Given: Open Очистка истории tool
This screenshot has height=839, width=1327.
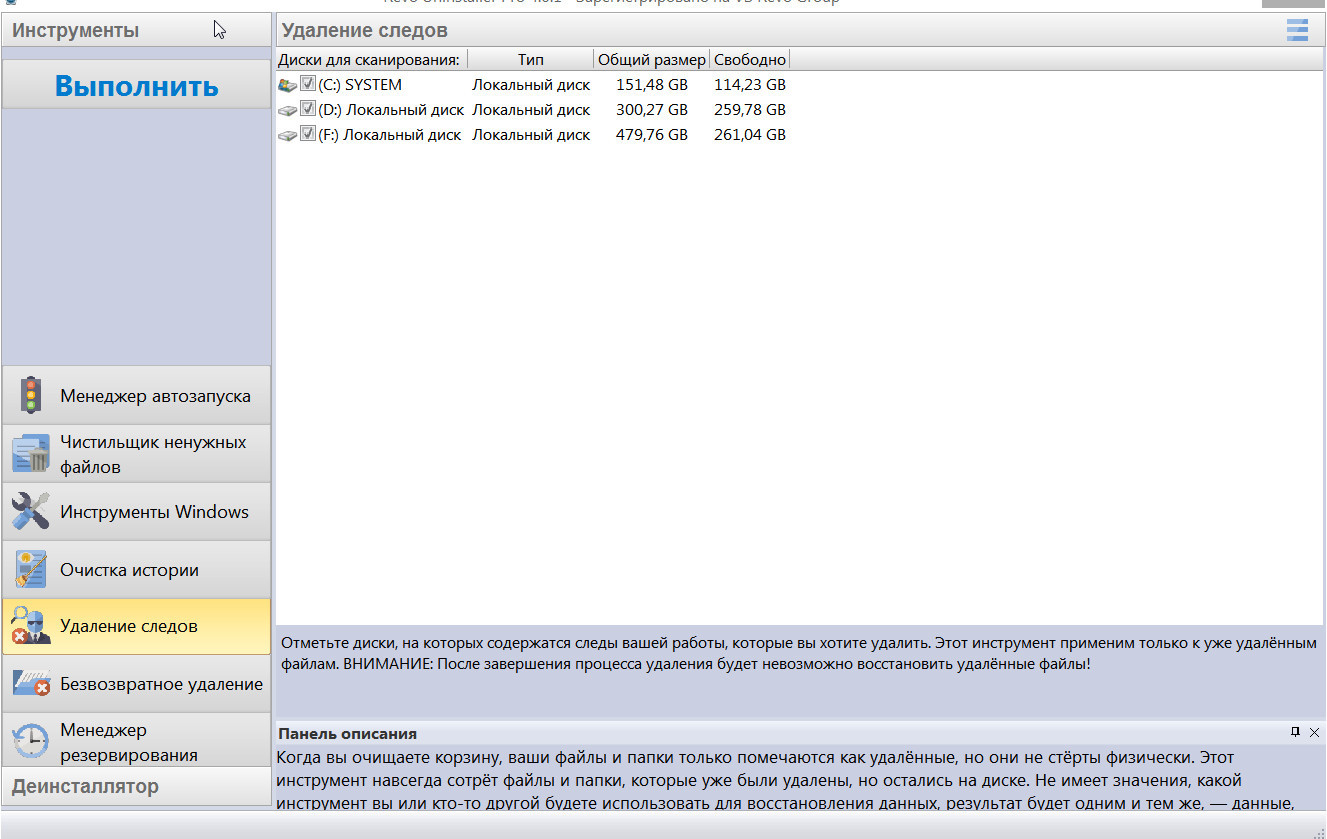Looking at the screenshot, I should tap(136, 570).
